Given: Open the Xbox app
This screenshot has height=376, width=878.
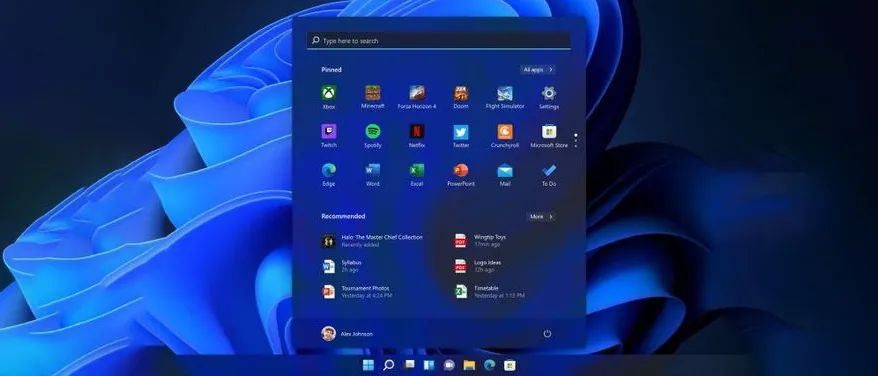Looking at the screenshot, I should coord(329,97).
